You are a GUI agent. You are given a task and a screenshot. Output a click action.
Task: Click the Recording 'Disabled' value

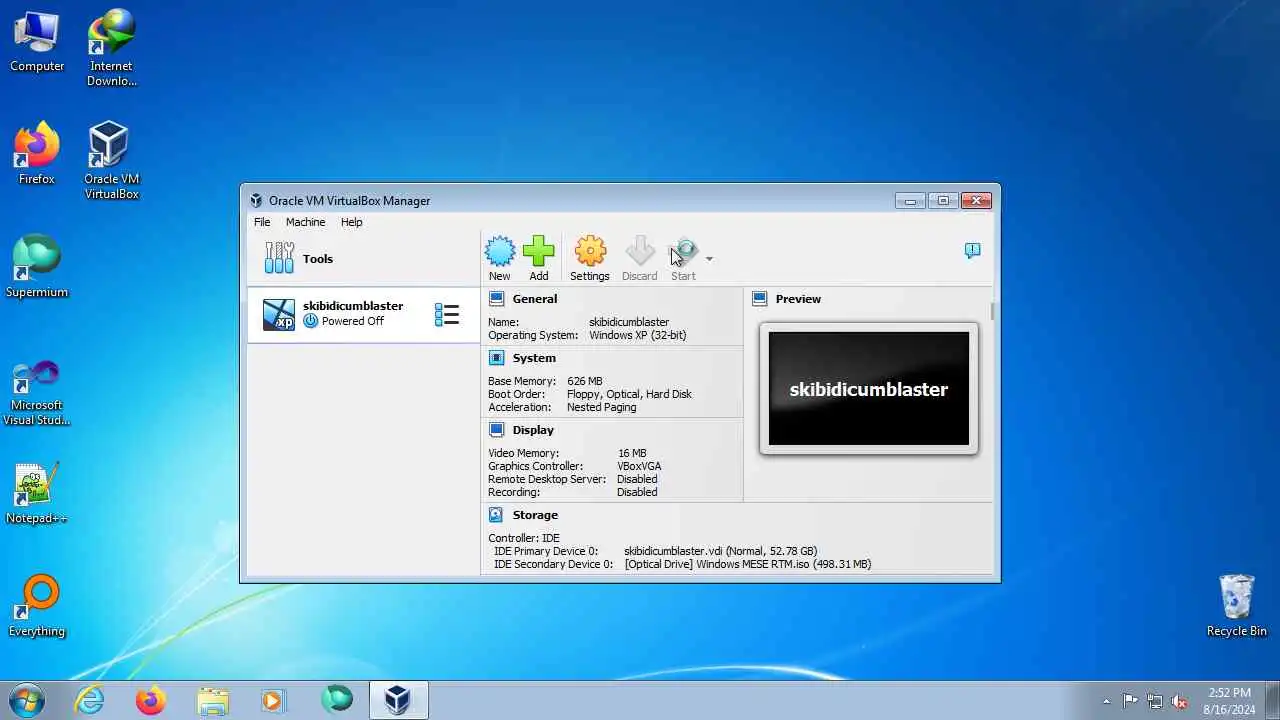pos(637,492)
